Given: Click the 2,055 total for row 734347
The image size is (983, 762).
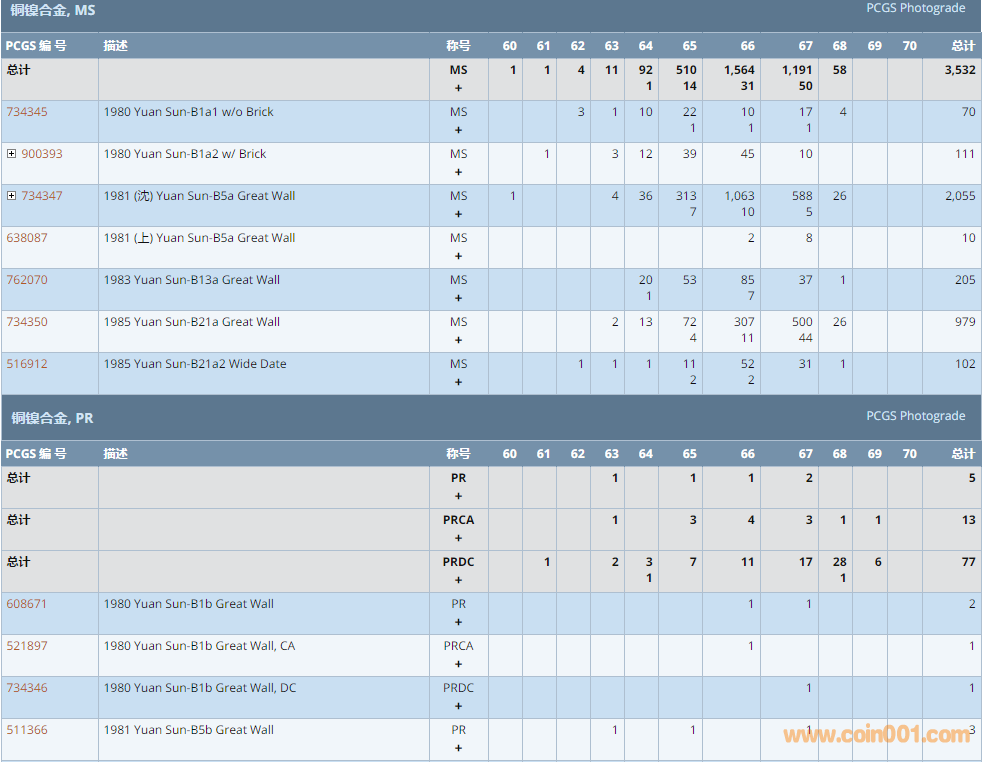Looking at the screenshot, I should tap(959, 196).
